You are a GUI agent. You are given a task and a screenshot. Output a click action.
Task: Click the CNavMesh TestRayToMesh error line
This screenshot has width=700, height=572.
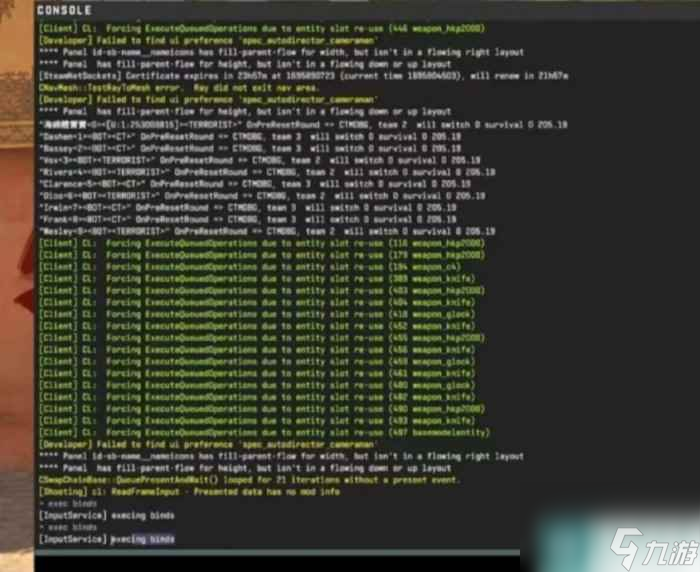pyautogui.click(x=179, y=88)
